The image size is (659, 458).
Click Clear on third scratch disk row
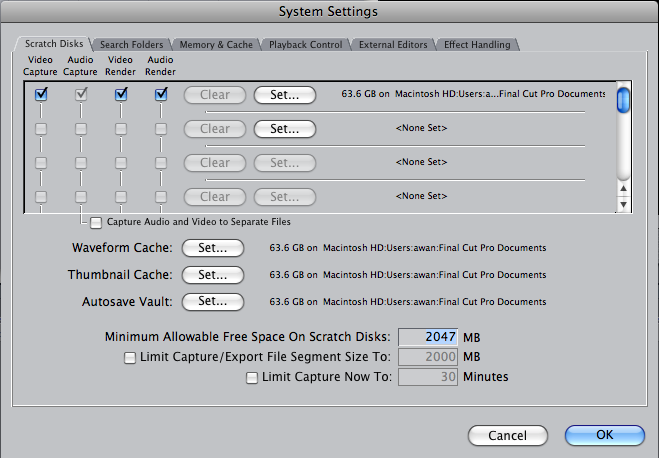pos(215,163)
